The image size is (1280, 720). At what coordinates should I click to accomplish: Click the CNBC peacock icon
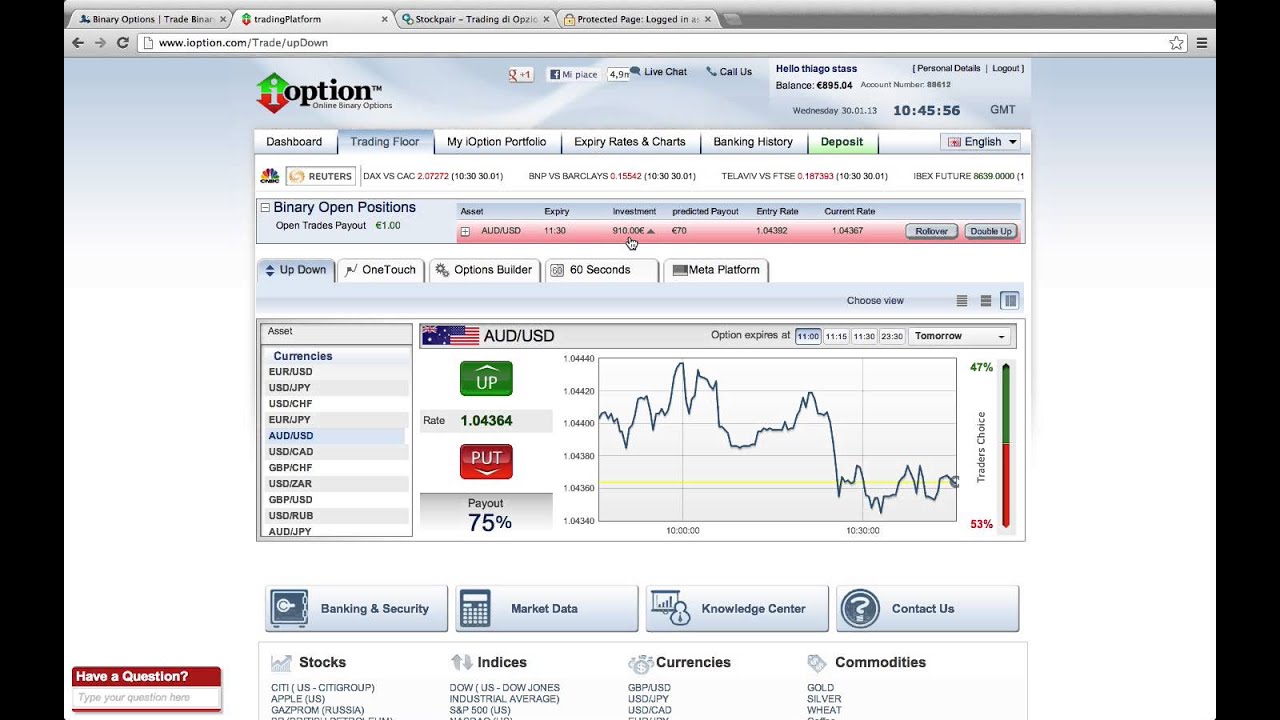(270, 176)
